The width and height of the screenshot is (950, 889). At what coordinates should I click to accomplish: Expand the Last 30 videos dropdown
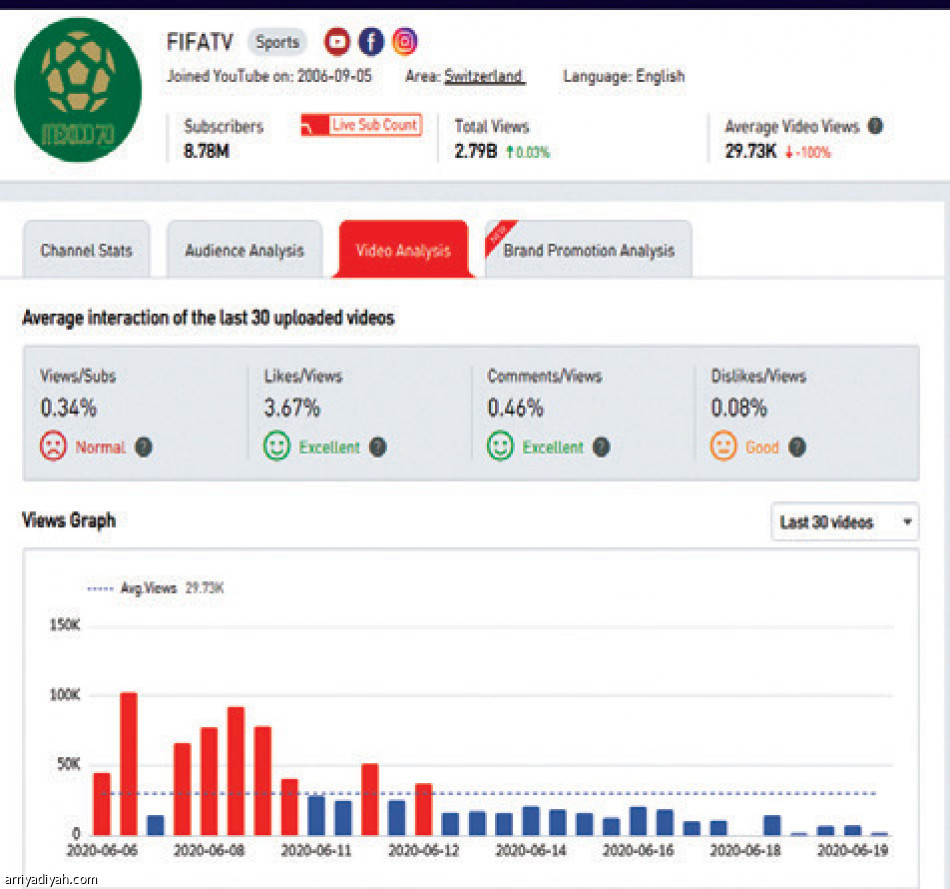click(844, 522)
